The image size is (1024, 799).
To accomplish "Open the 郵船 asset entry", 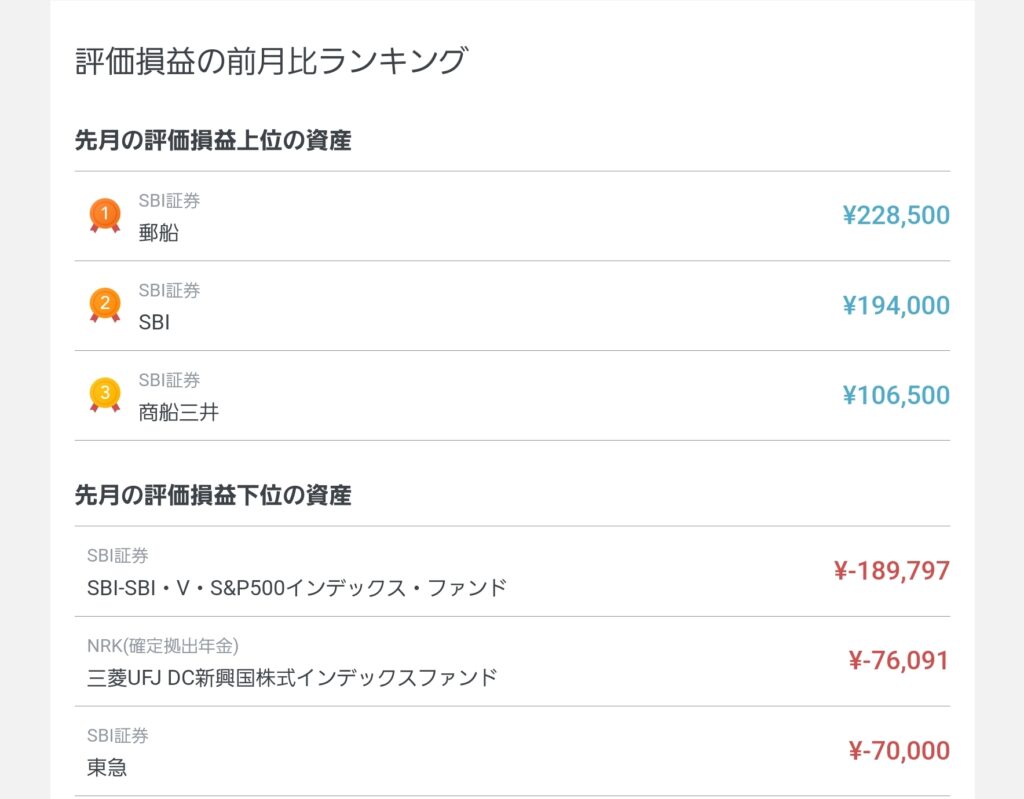I will pyautogui.click(x=159, y=233).
